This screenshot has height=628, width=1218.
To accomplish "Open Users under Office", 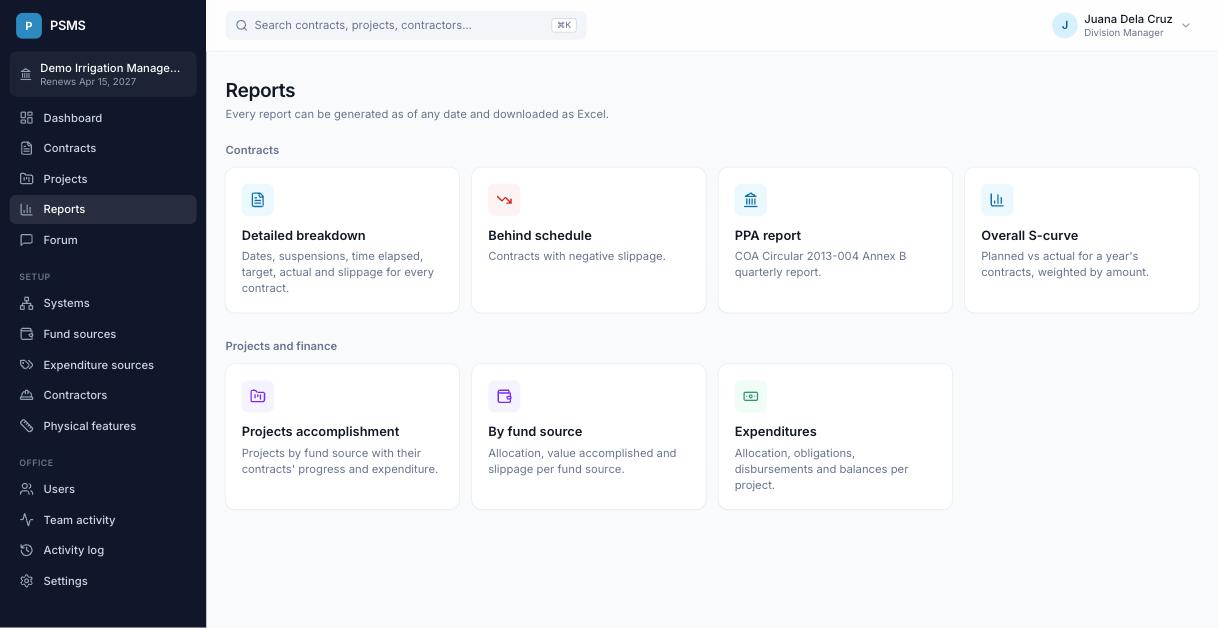I will point(103,489).
